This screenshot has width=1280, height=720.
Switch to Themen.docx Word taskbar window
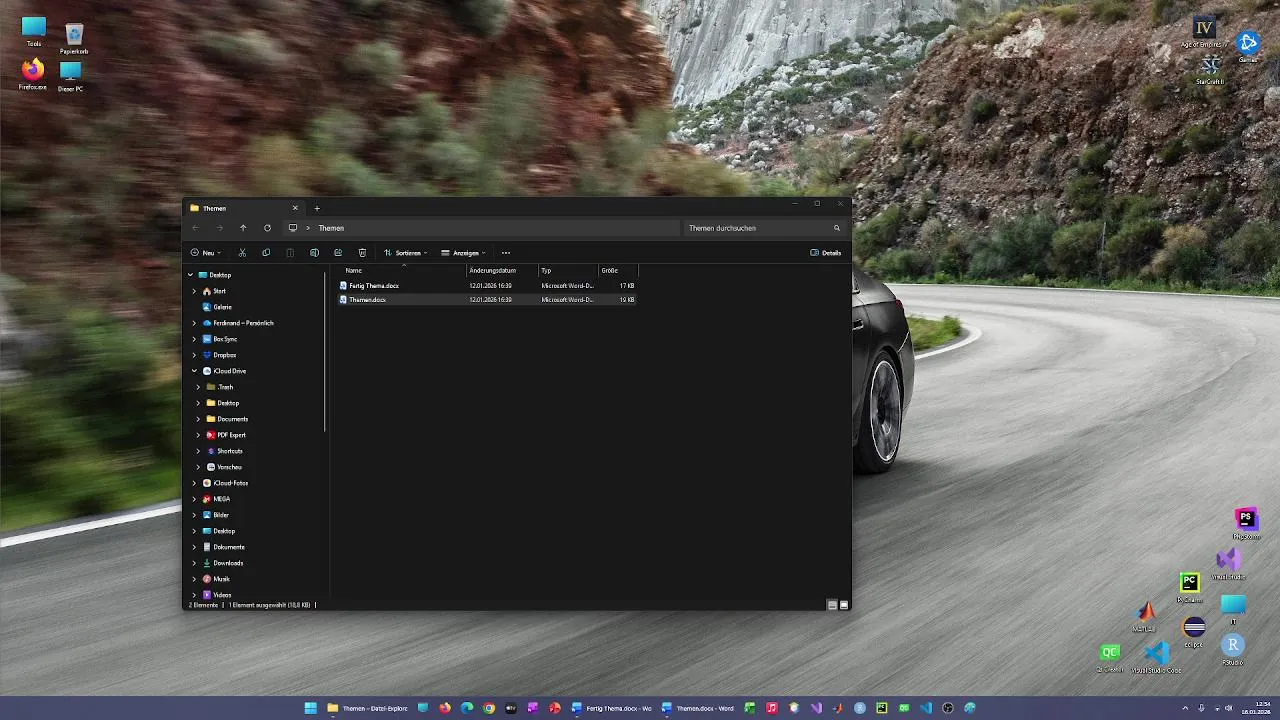click(x=698, y=708)
